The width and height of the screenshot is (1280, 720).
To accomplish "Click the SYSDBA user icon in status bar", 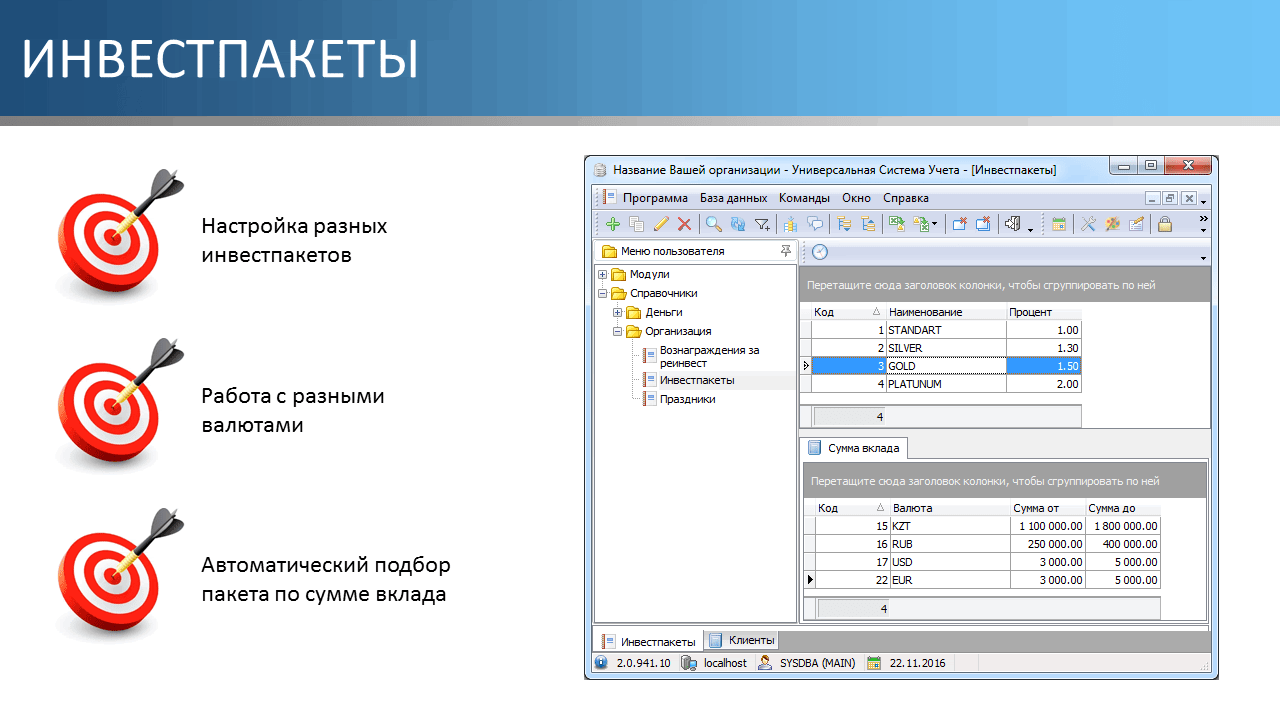I will click(765, 663).
